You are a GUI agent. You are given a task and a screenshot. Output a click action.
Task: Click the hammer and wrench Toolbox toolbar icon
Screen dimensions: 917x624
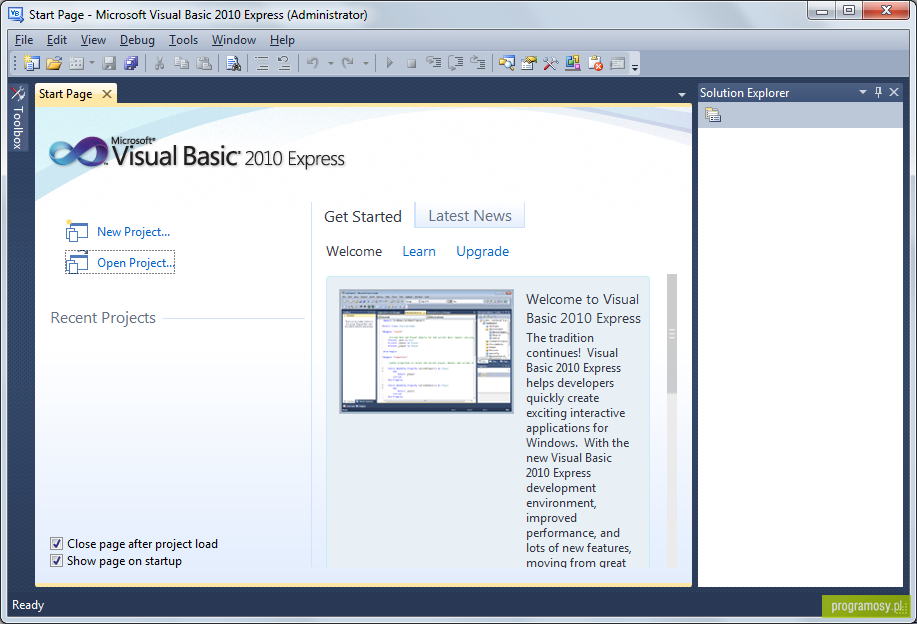click(551, 63)
